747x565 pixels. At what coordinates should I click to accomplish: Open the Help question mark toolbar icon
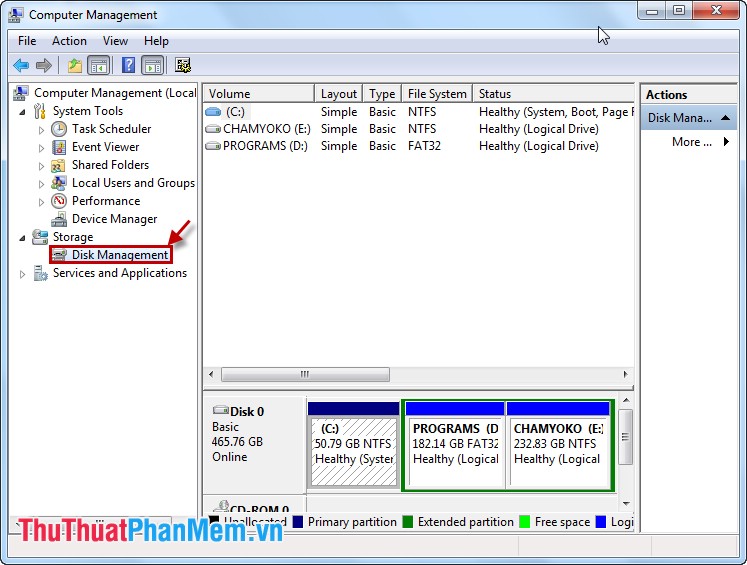(x=129, y=65)
